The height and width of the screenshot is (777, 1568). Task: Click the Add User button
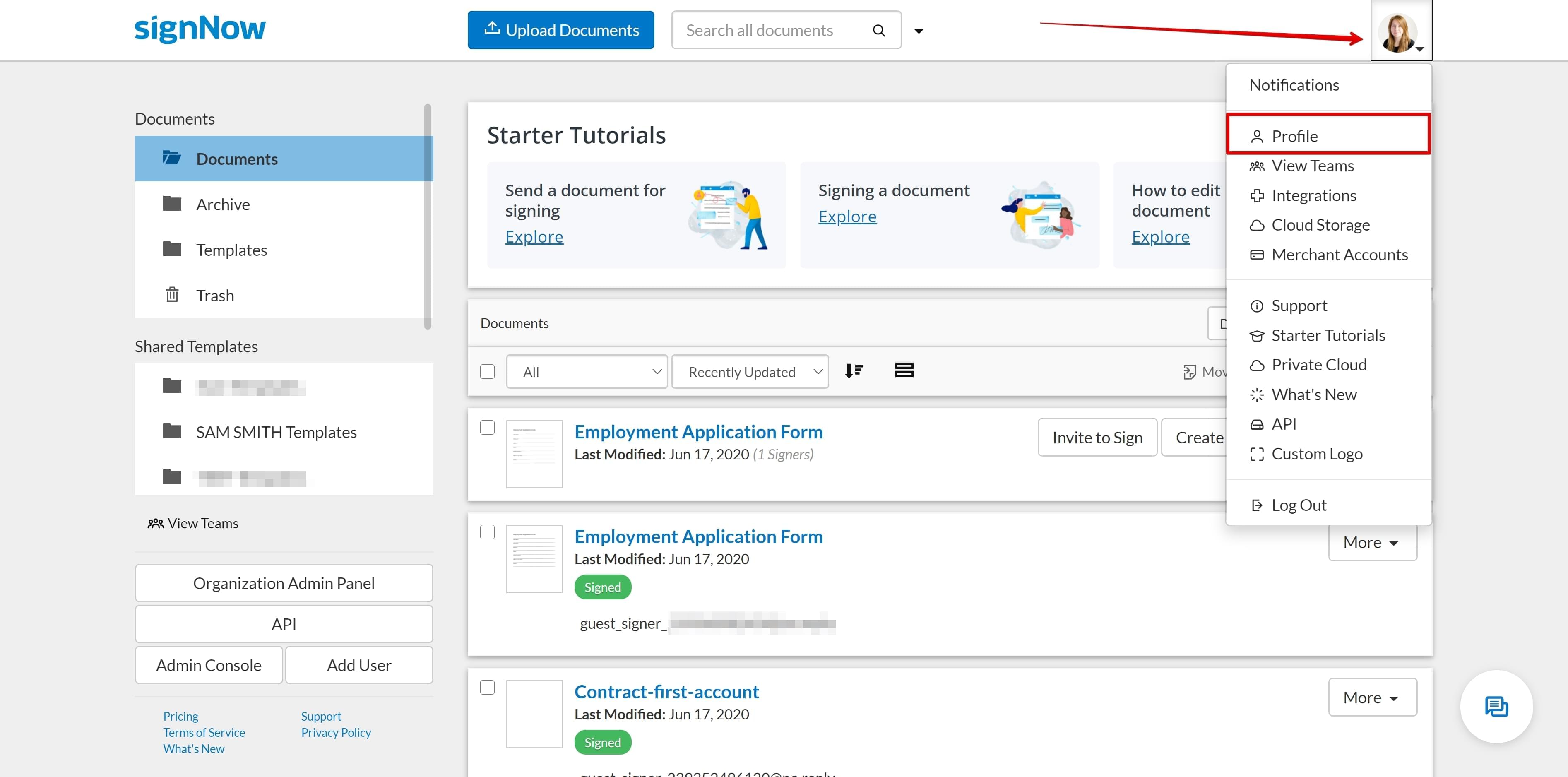359,665
